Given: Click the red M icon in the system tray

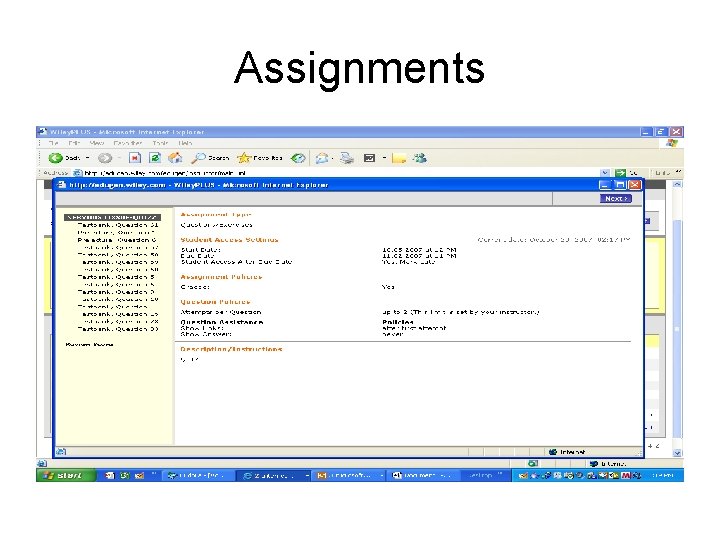Looking at the screenshot, I should [x=625, y=475].
